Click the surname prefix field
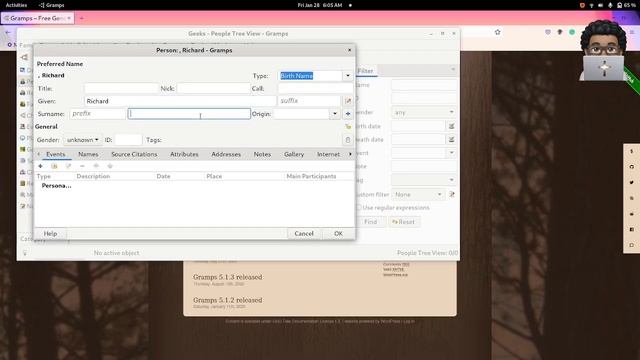 [x=98, y=114]
